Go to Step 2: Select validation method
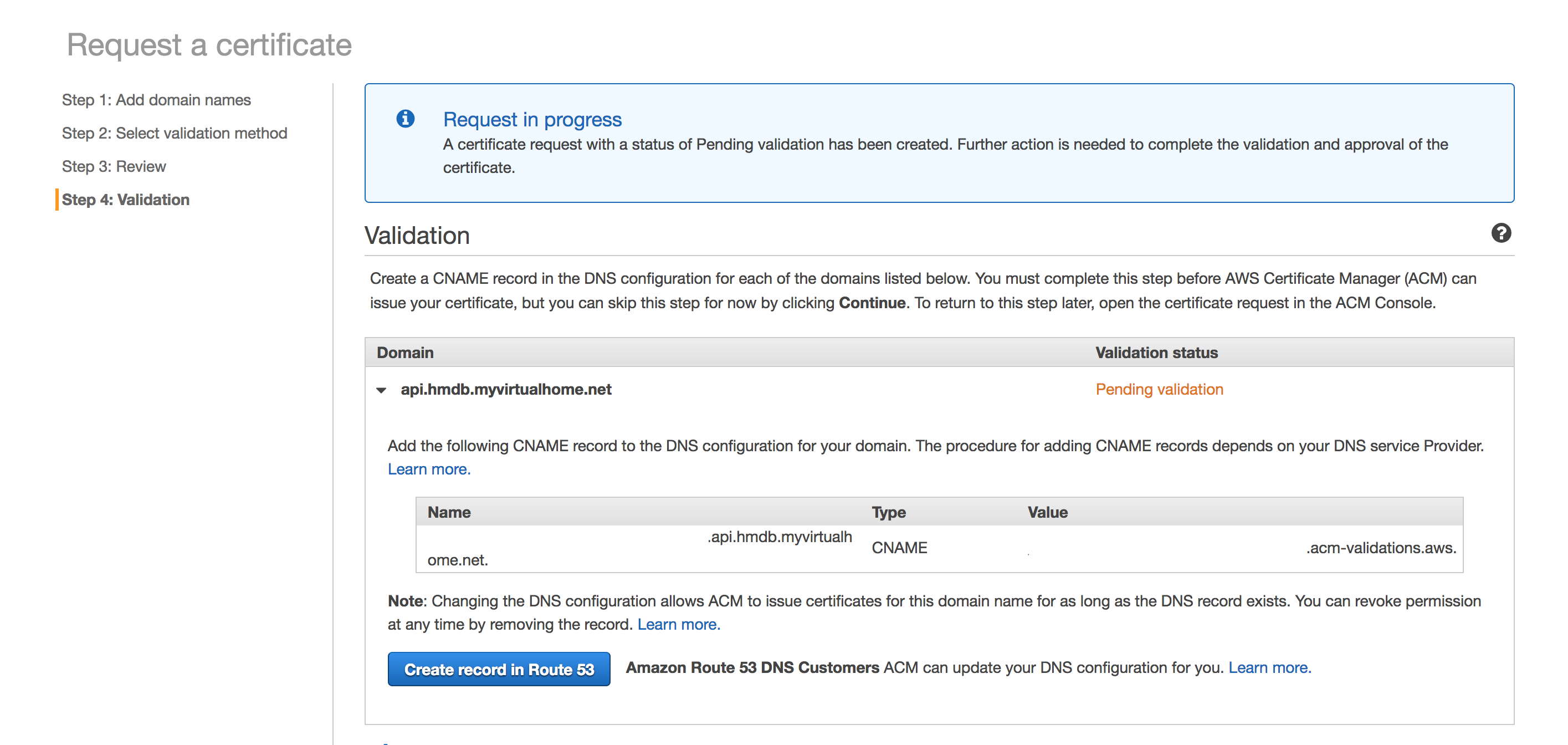Viewport: 1568px width, 745px height. click(x=174, y=134)
